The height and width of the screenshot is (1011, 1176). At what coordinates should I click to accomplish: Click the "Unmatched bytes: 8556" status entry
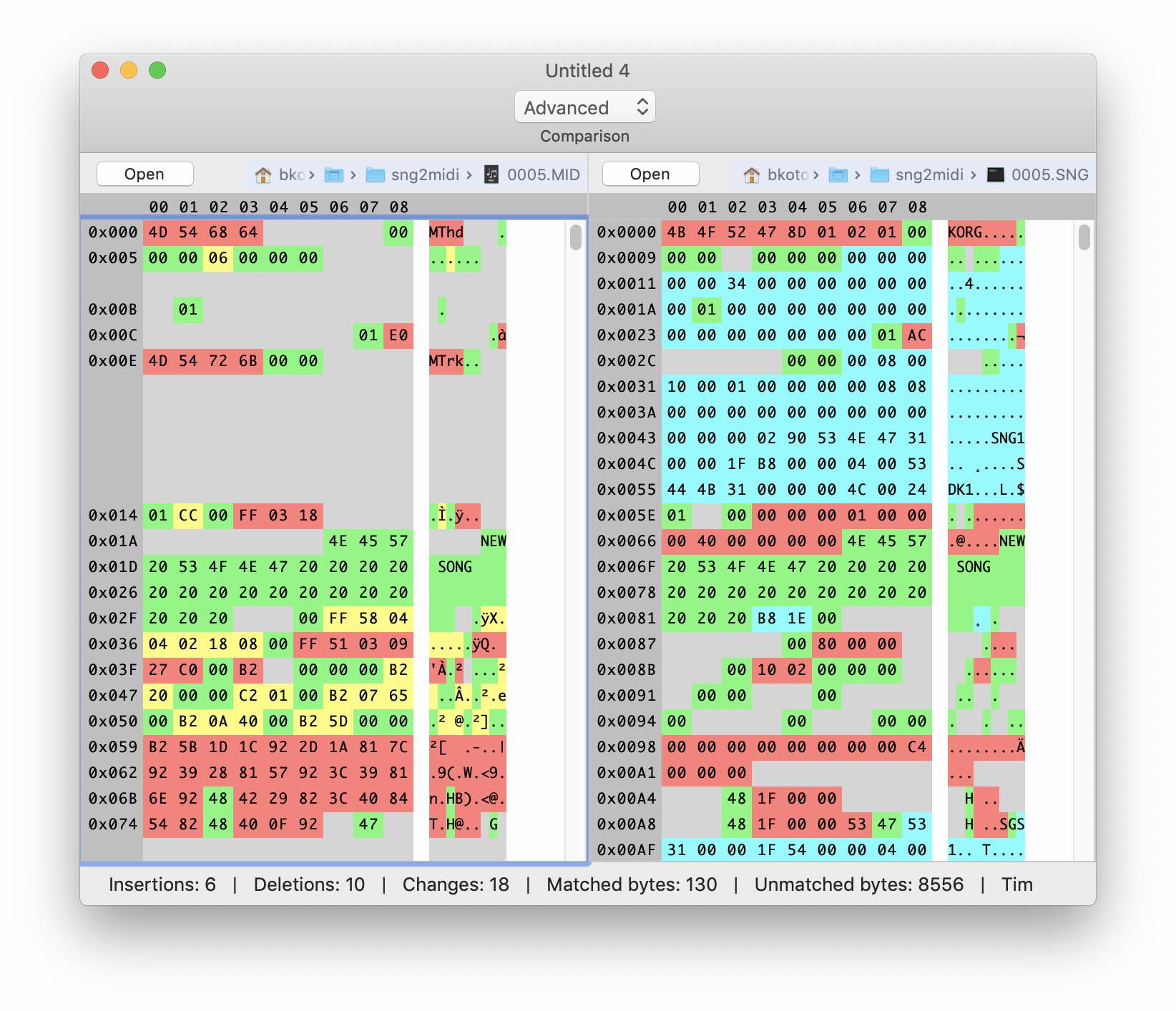pyautogui.click(x=859, y=884)
